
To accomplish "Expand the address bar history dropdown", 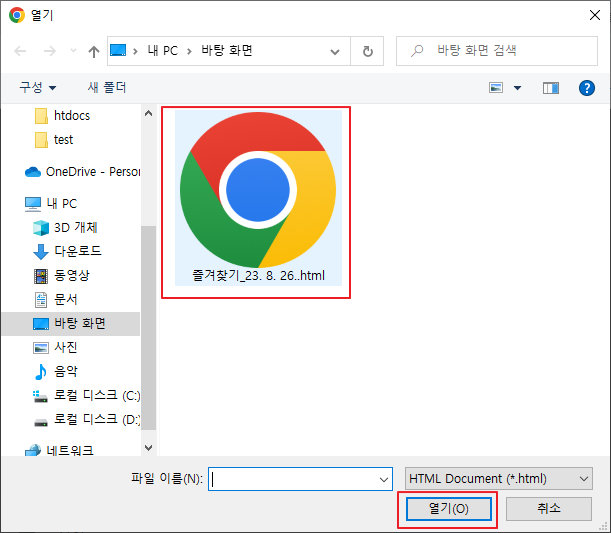I will 335,51.
